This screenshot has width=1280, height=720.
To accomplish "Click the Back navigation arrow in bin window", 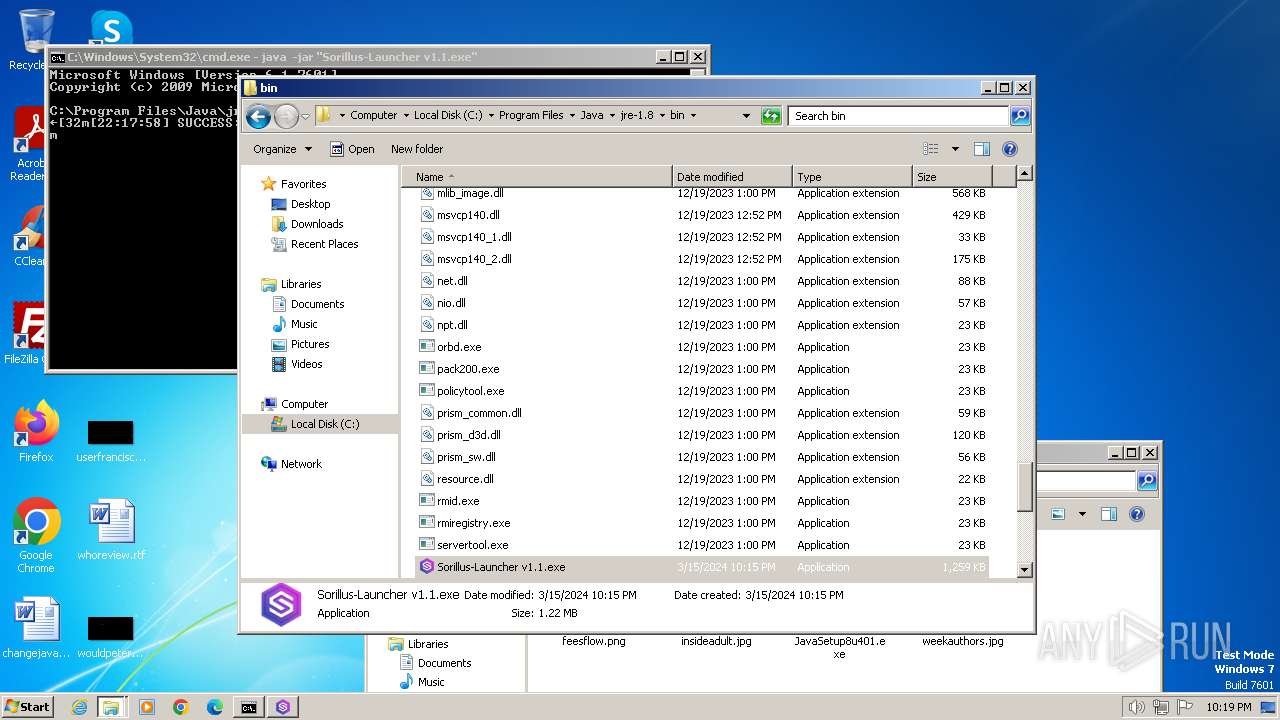I will 258,116.
